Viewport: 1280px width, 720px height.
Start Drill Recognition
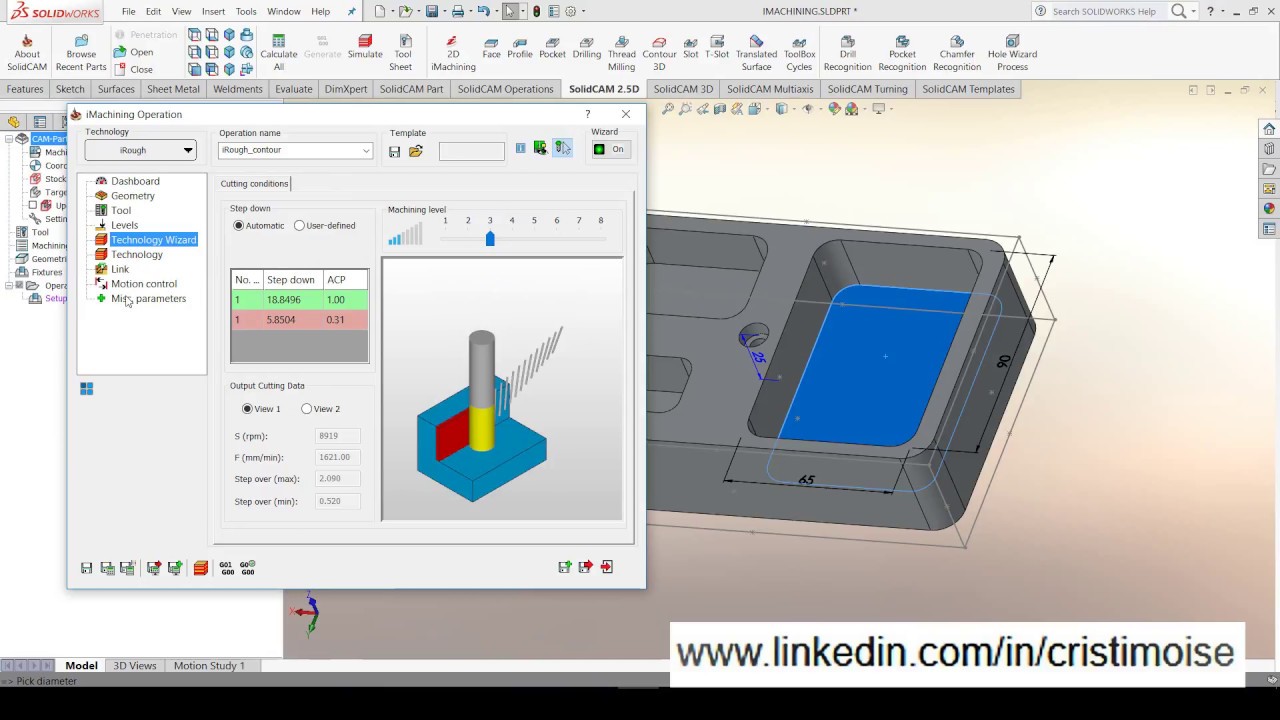tap(847, 54)
